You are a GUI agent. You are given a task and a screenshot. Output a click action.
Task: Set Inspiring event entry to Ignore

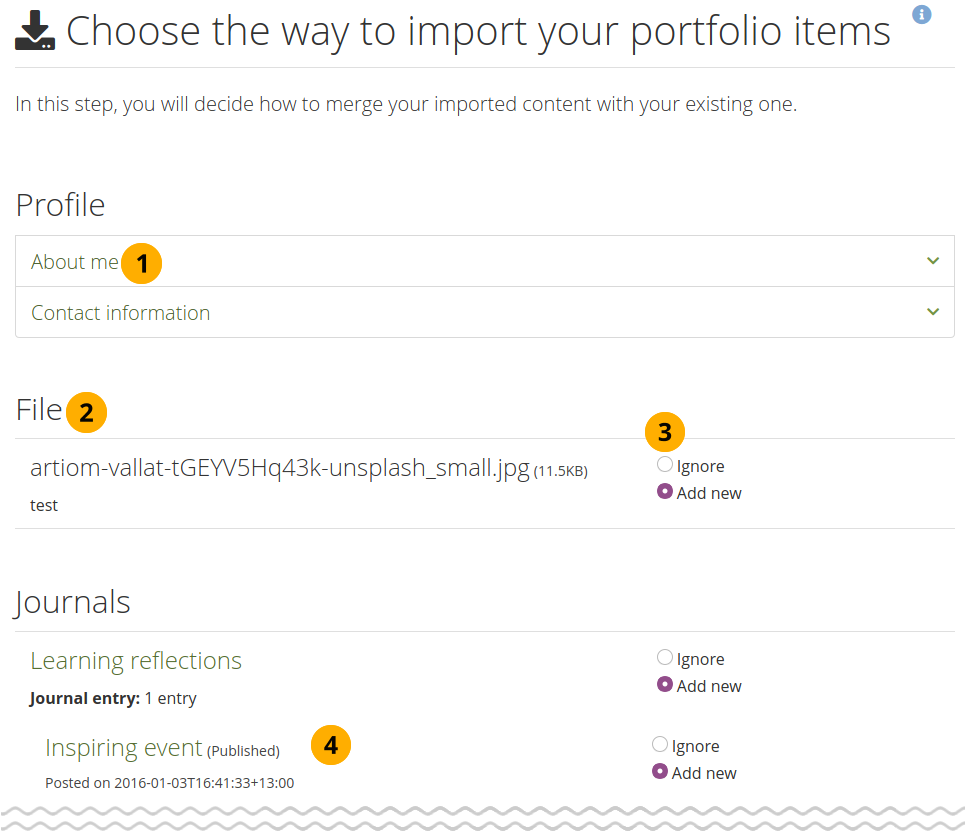click(x=660, y=745)
